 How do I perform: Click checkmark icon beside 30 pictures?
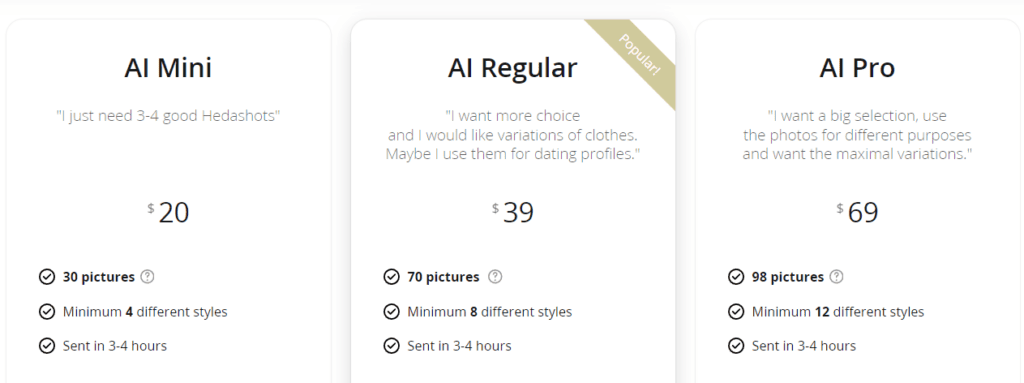pos(47,277)
